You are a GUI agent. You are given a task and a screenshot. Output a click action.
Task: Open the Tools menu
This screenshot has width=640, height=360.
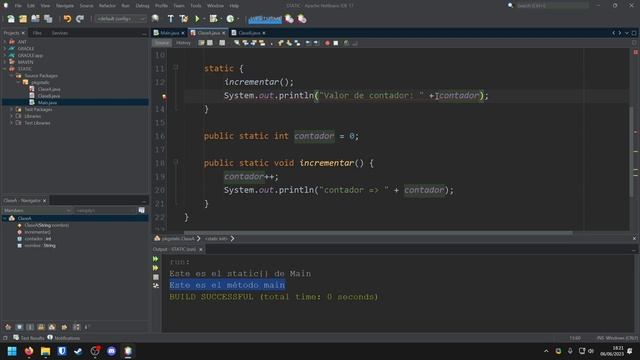(x=196, y=6)
